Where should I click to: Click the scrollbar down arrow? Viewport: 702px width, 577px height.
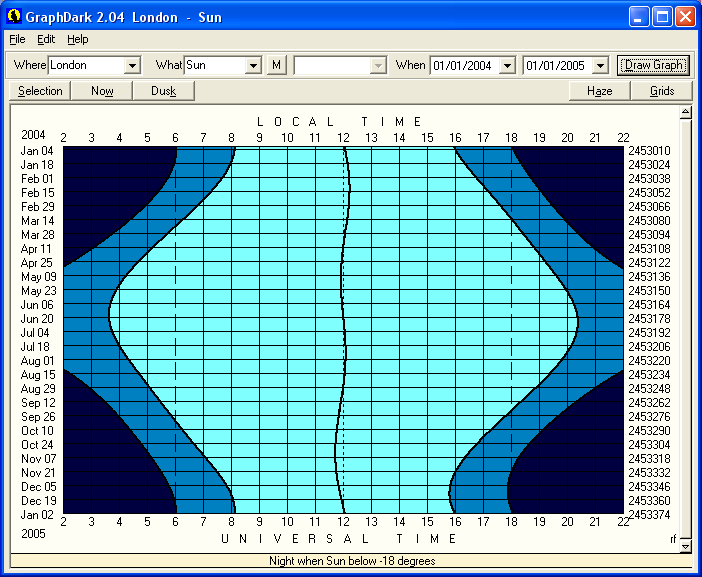[685, 546]
